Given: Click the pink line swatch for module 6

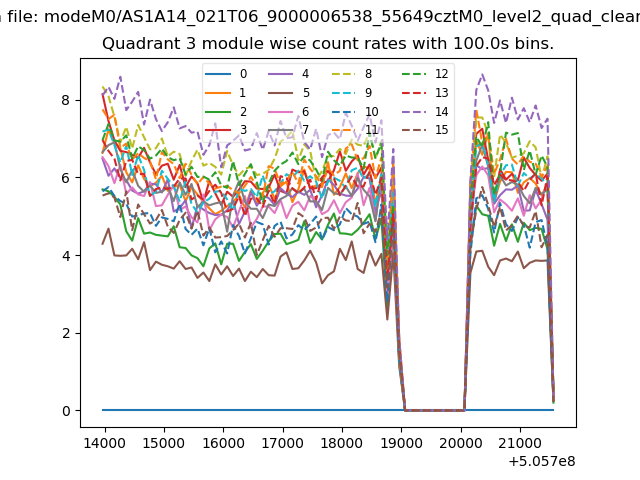Looking at the screenshot, I should click(279, 111).
